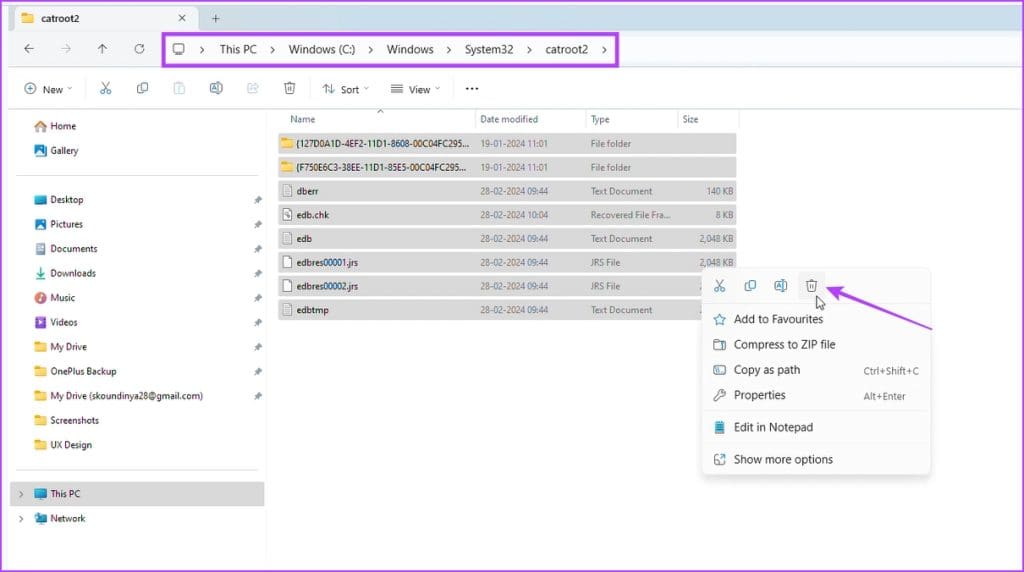Click the Delete trash icon in context menu
Image resolution: width=1024 pixels, height=572 pixels.
[x=811, y=286]
